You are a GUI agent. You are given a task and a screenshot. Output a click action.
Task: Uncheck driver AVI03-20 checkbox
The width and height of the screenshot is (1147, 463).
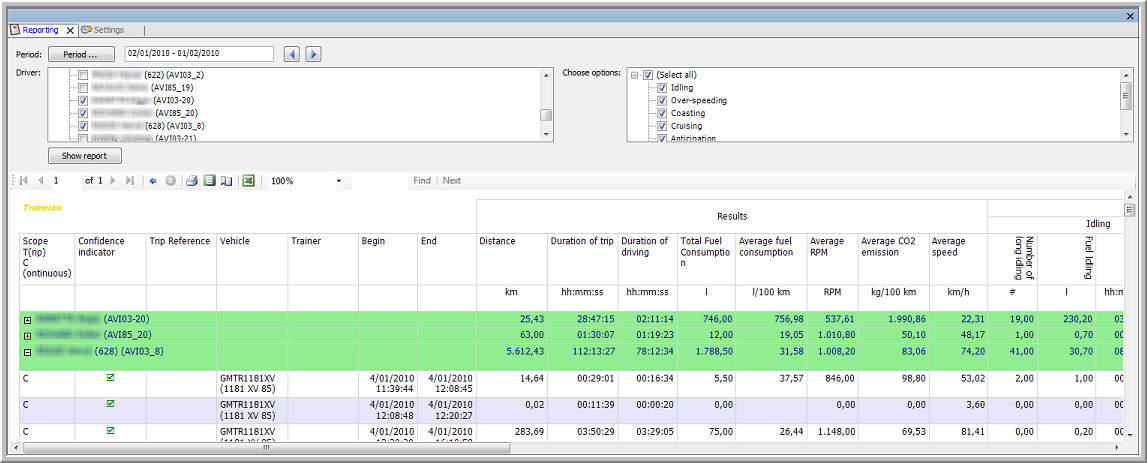(x=83, y=101)
